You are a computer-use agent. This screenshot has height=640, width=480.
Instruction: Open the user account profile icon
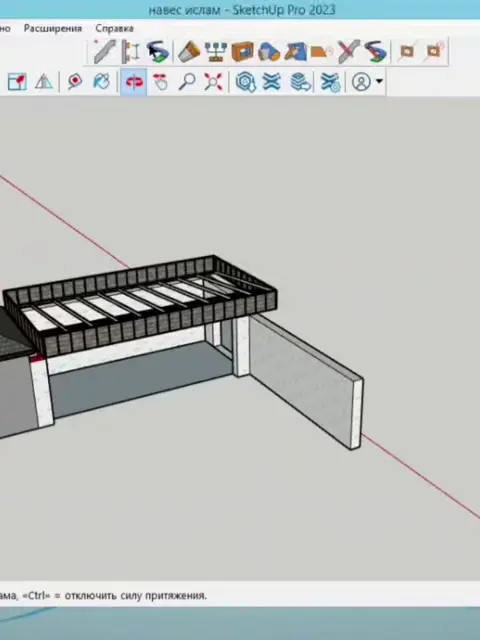(x=361, y=82)
